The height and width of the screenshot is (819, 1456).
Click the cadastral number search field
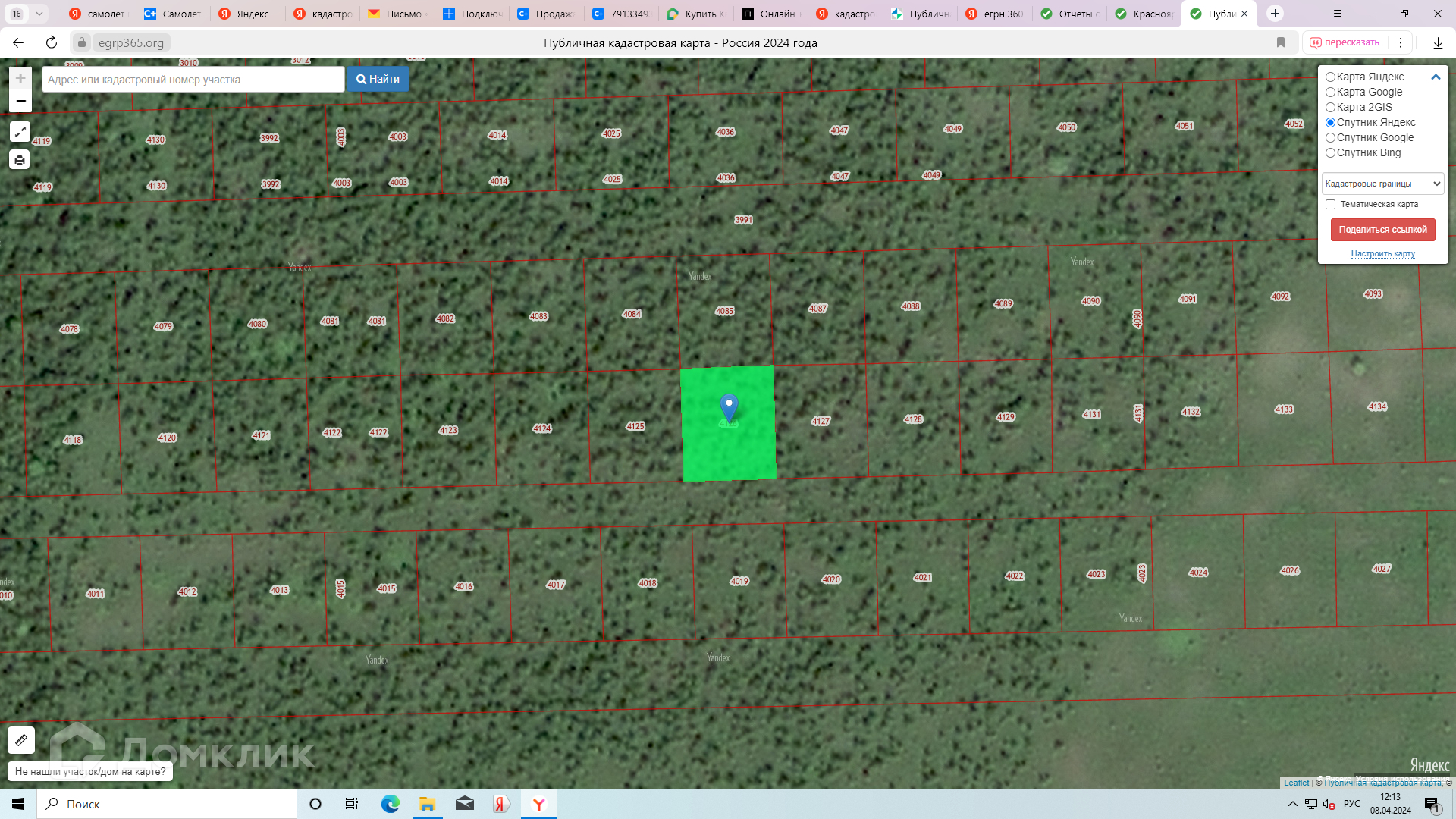(193, 80)
